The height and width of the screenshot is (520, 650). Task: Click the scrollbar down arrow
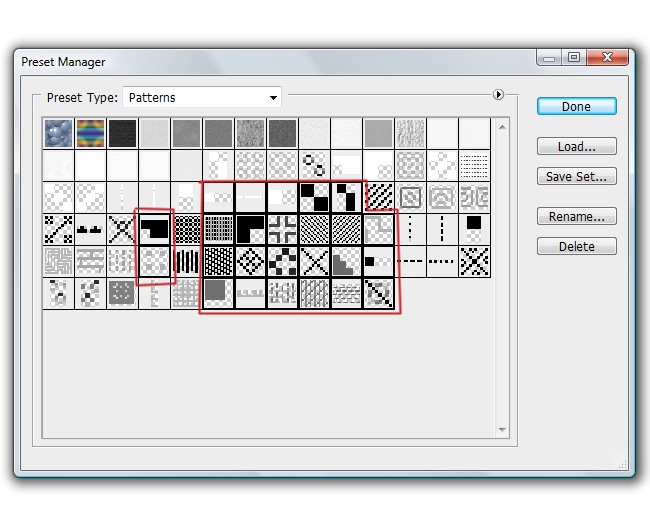coord(502,430)
